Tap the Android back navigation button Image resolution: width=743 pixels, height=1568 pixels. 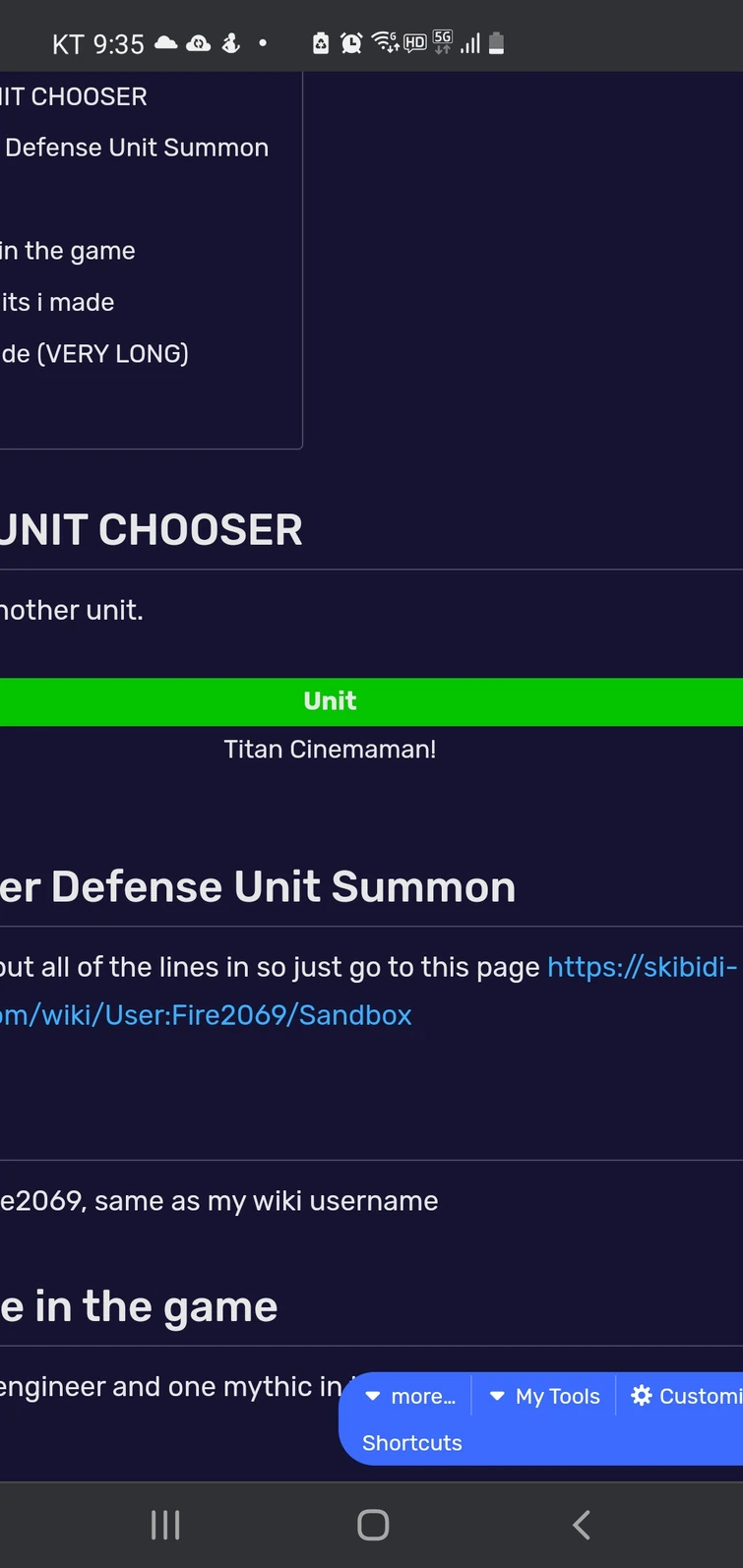tap(581, 1525)
